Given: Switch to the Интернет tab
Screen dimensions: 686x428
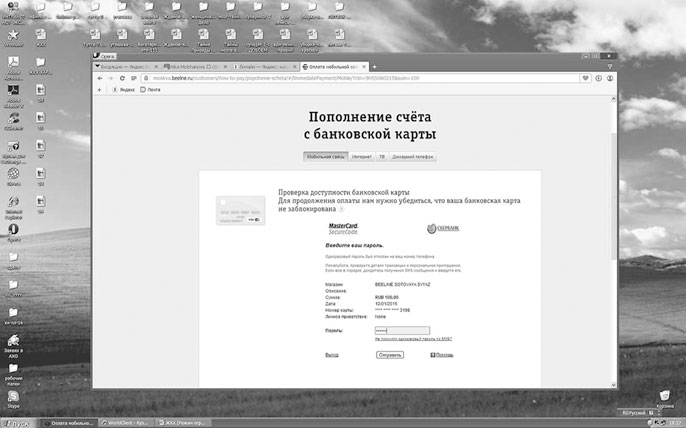Looking at the screenshot, I should point(361,157).
